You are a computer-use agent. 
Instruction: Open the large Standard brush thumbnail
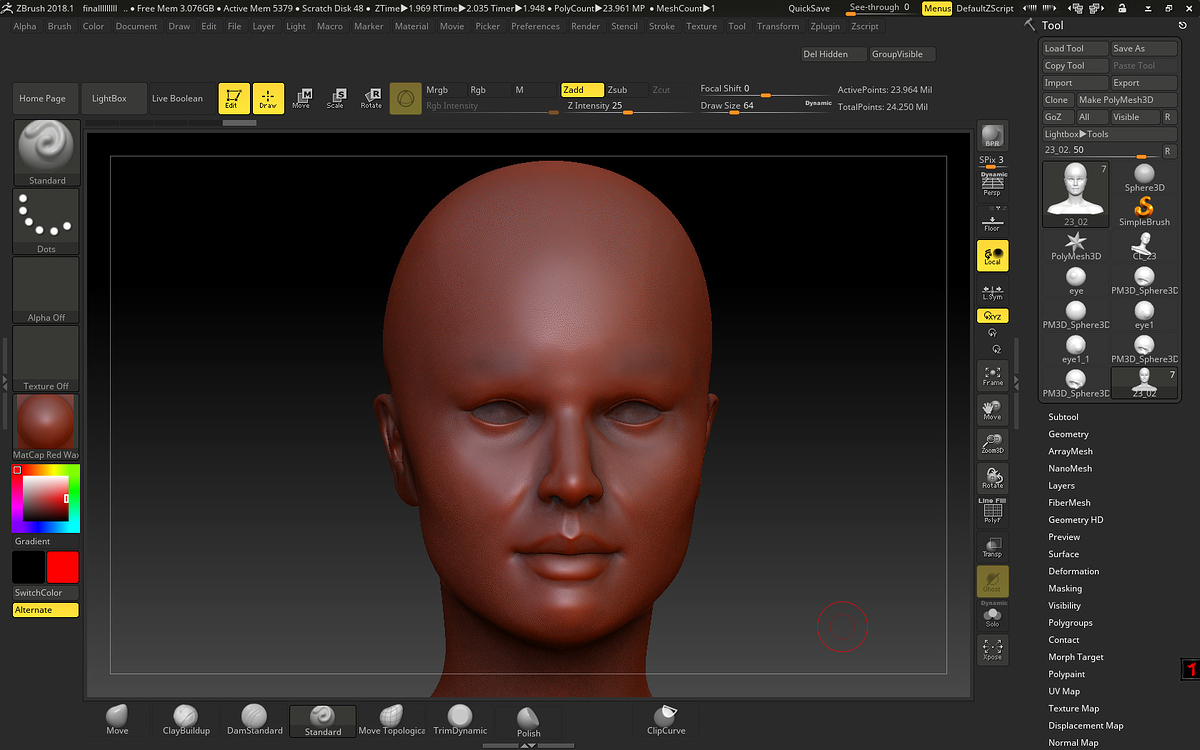[x=46, y=153]
